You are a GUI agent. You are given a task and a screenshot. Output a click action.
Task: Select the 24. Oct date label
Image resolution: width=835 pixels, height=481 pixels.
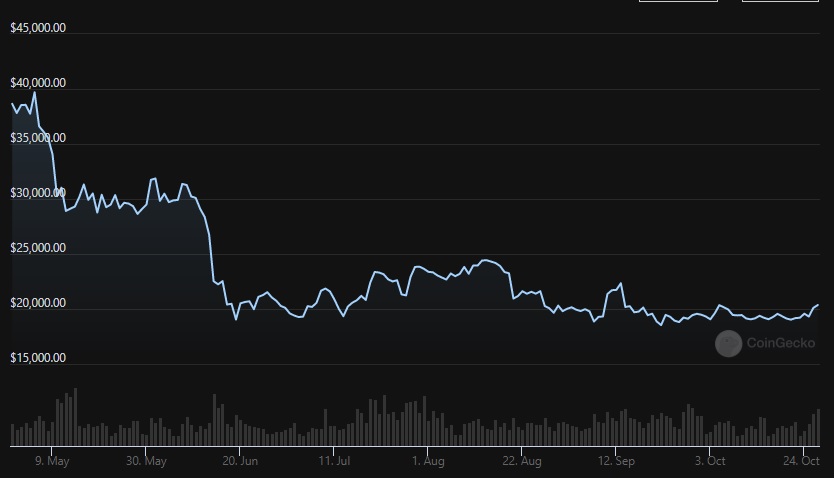pyautogui.click(x=801, y=461)
